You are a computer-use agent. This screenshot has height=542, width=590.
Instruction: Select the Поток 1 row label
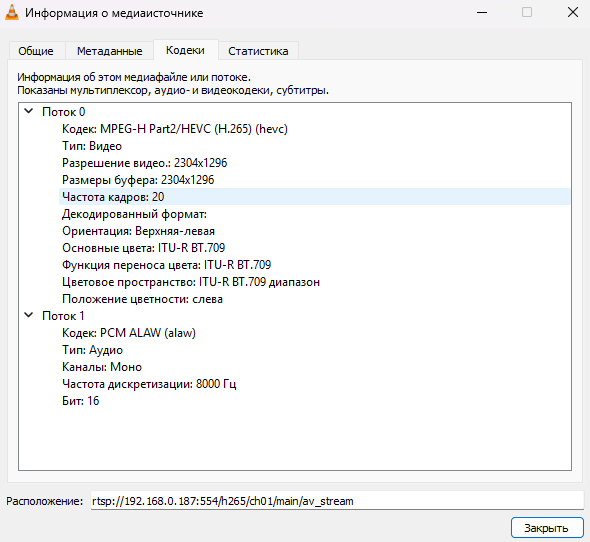(x=63, y=316)
